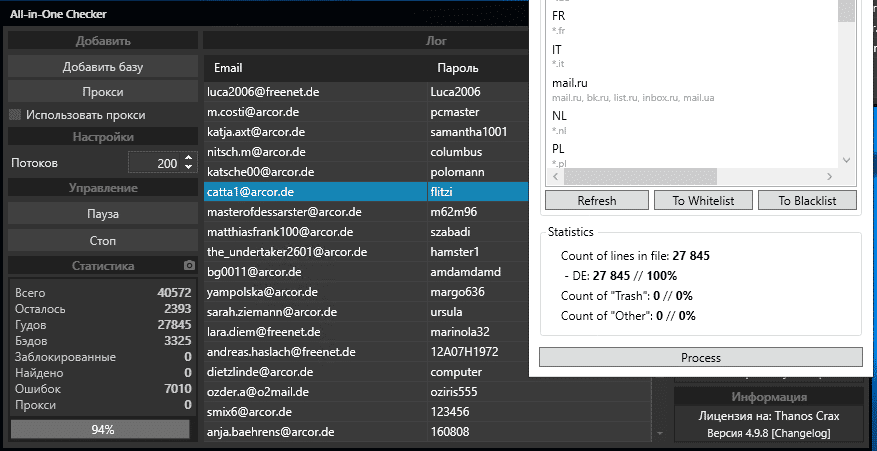The width and height of the screenshot is (877, 451).
Task: Increase Потоков value with up arrow
Action: pyautogui.click(x=188, y=157)
